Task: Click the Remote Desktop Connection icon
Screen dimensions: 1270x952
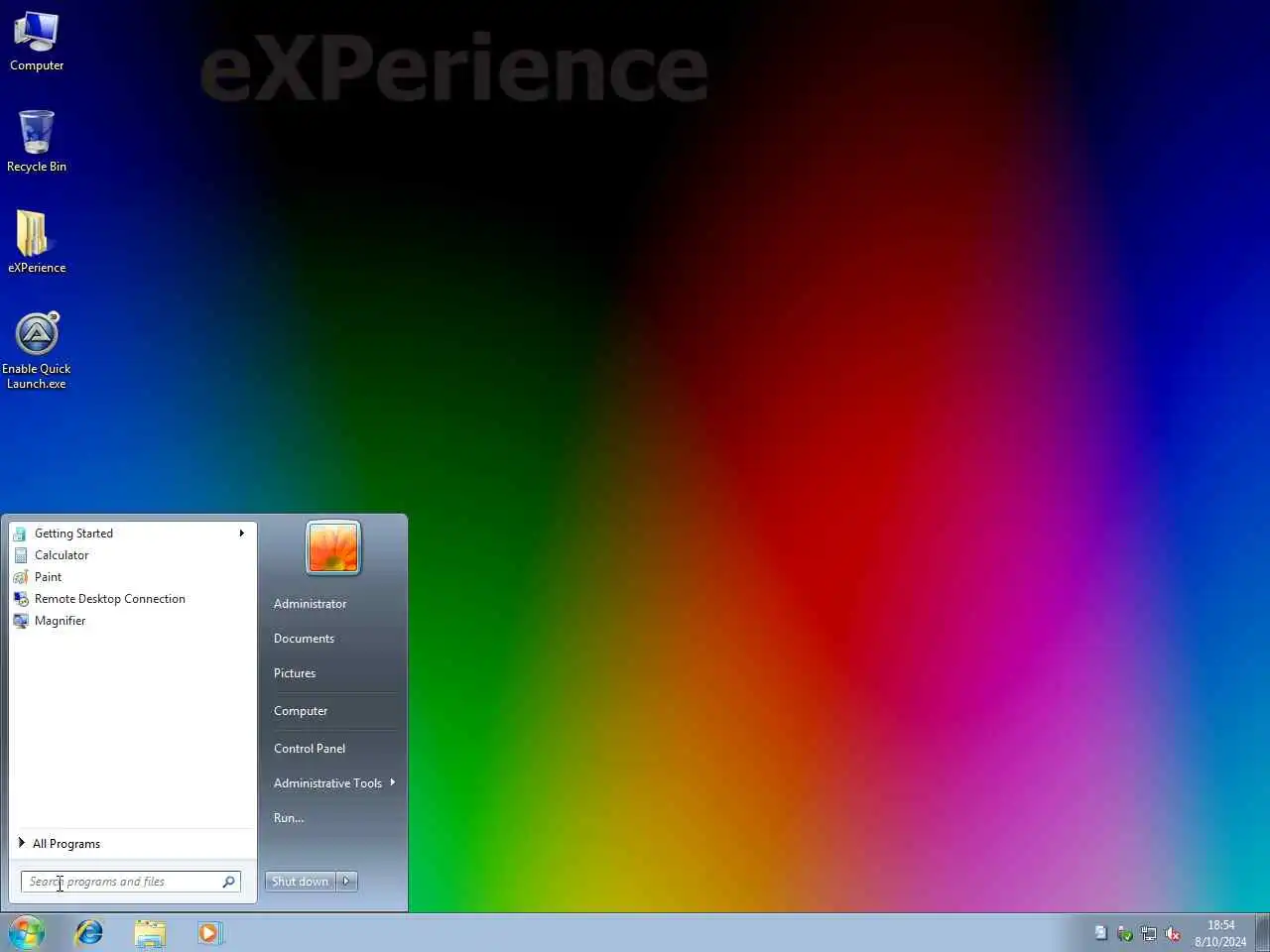Action: pyautogui.click(x=20, y=599)
